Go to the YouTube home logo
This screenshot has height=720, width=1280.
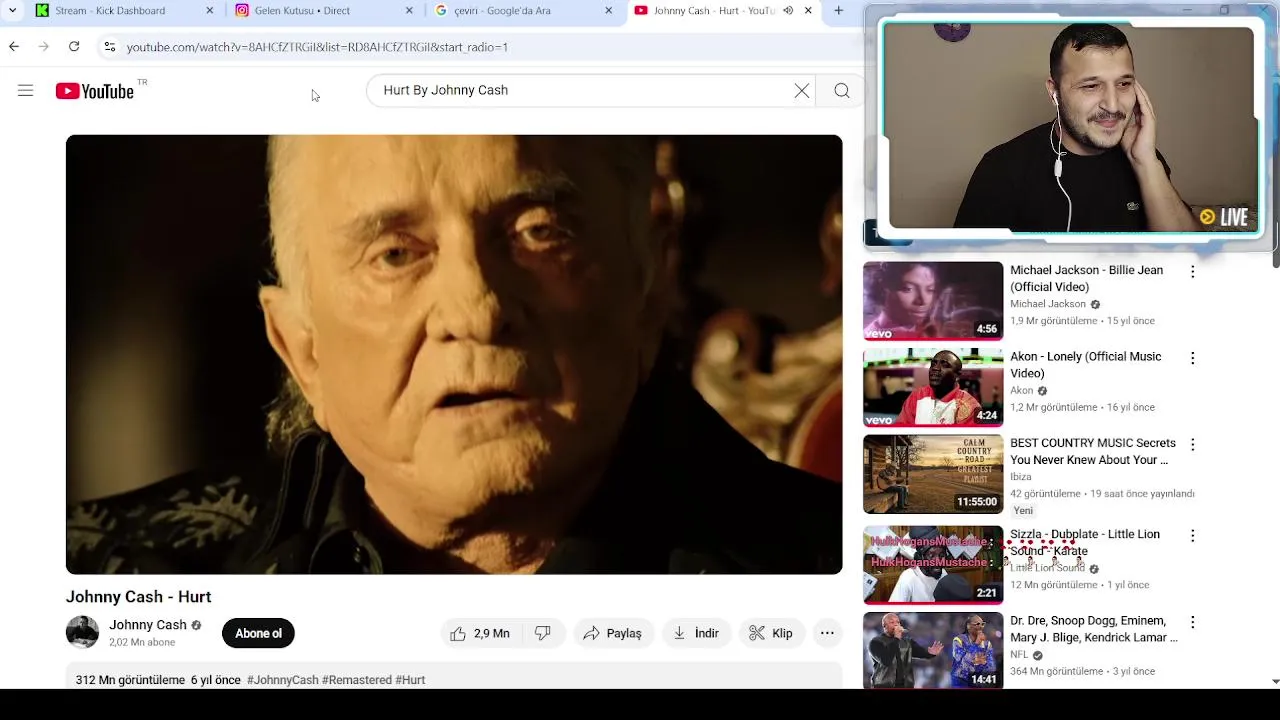point(95,91)
